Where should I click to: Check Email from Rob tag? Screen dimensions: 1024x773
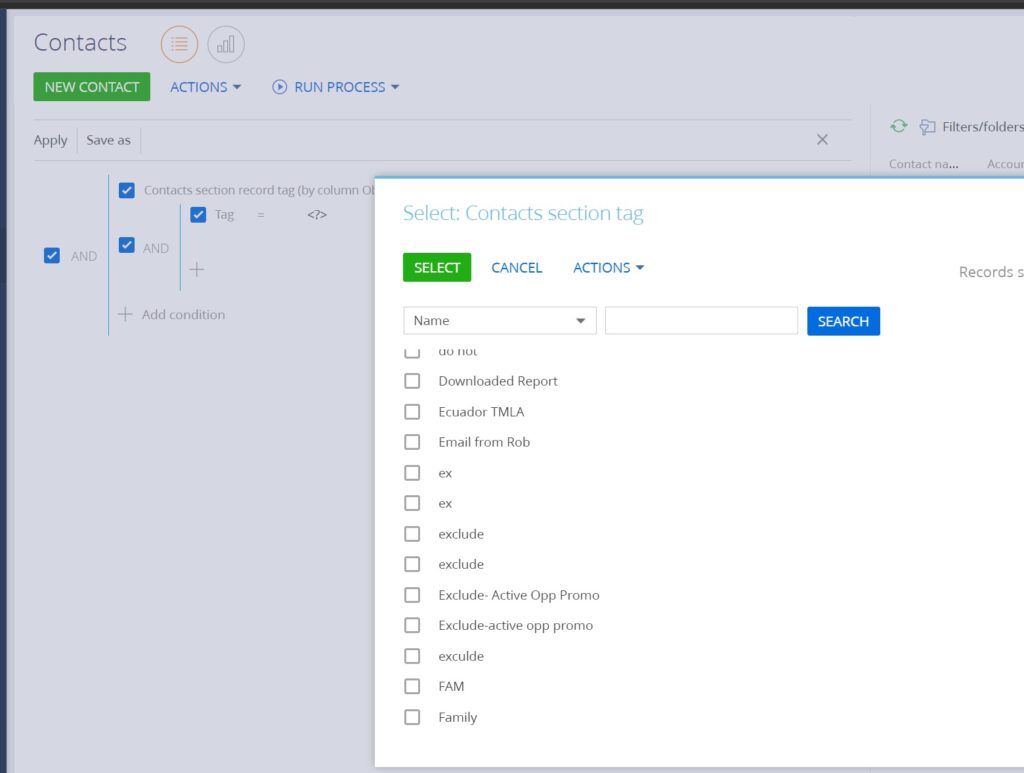pos(412,442)
